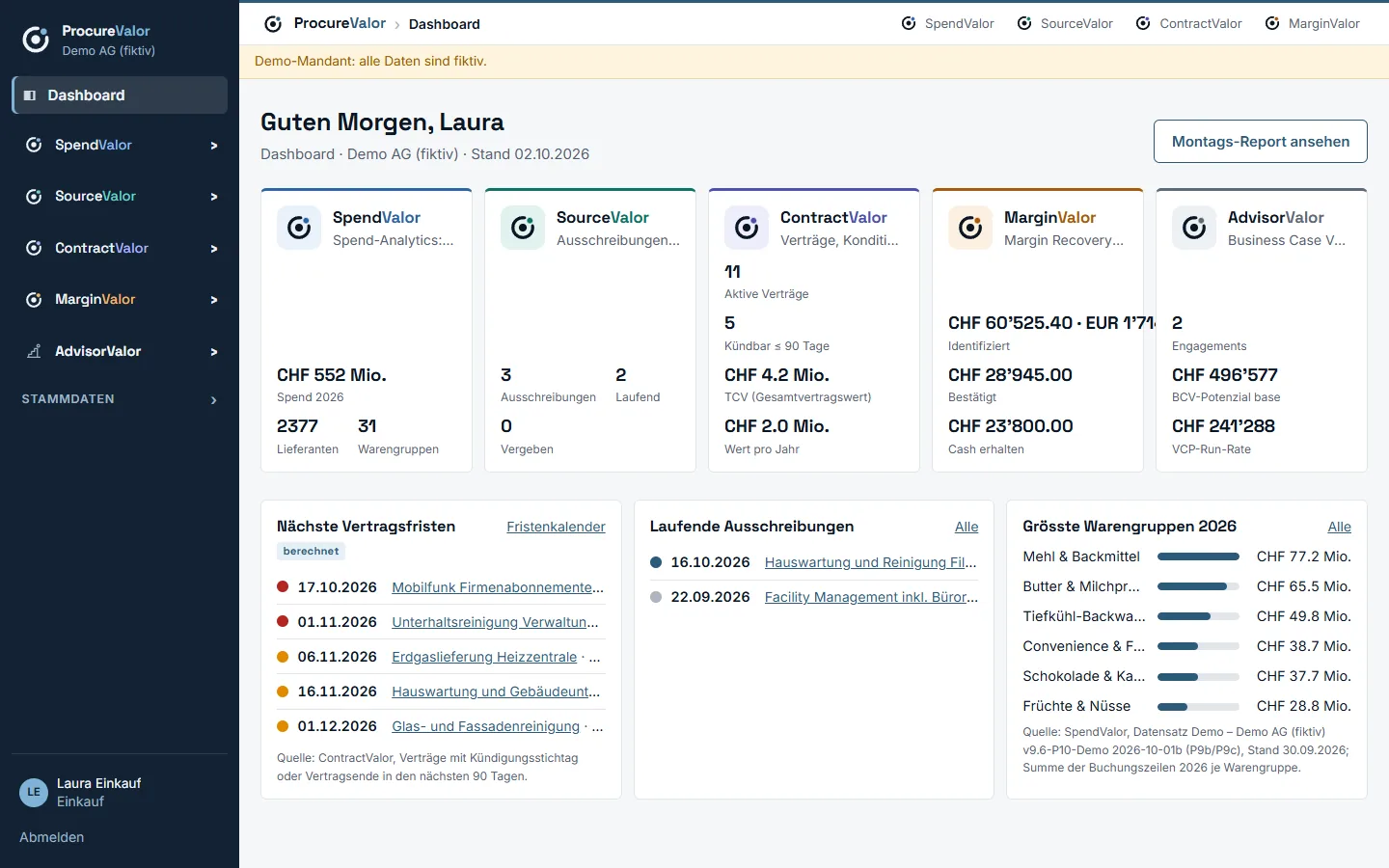Click the berechnet badge
1389x868 pixels.
click(x=311, y=552)
